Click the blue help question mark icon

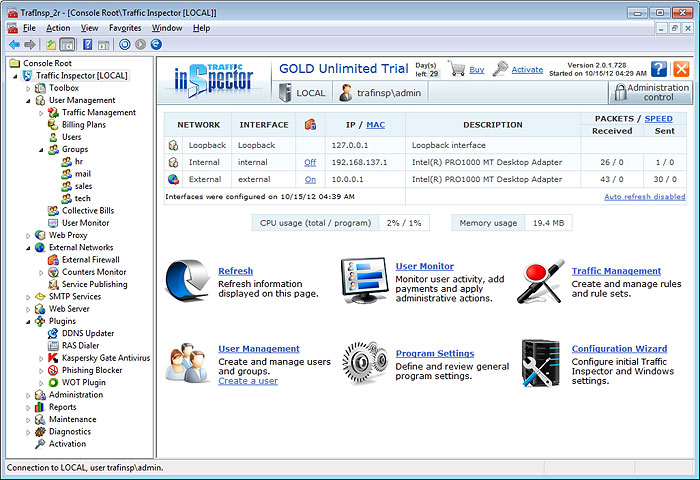(x=659, y=69)
